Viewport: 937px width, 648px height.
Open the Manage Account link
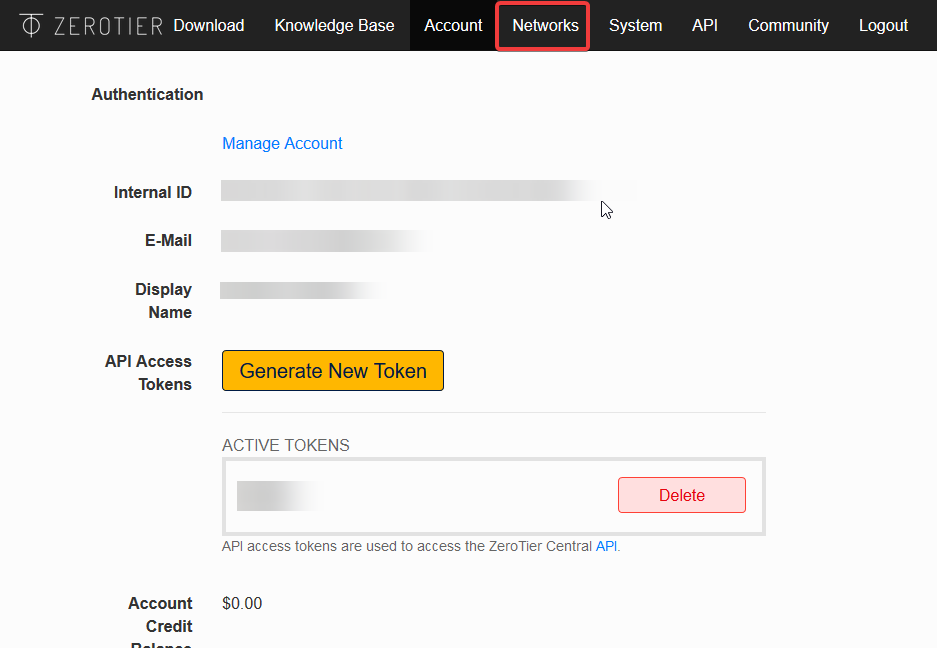coord(282,143)
